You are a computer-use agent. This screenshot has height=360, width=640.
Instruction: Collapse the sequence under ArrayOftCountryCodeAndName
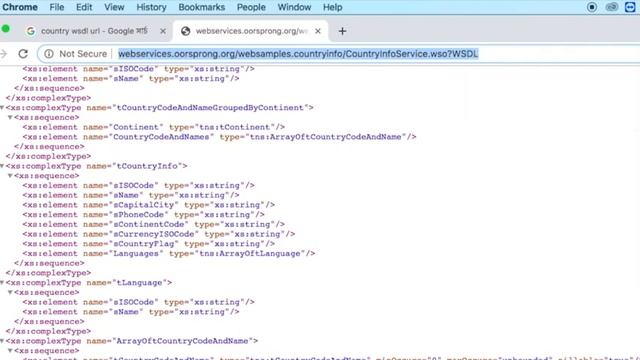10,351
